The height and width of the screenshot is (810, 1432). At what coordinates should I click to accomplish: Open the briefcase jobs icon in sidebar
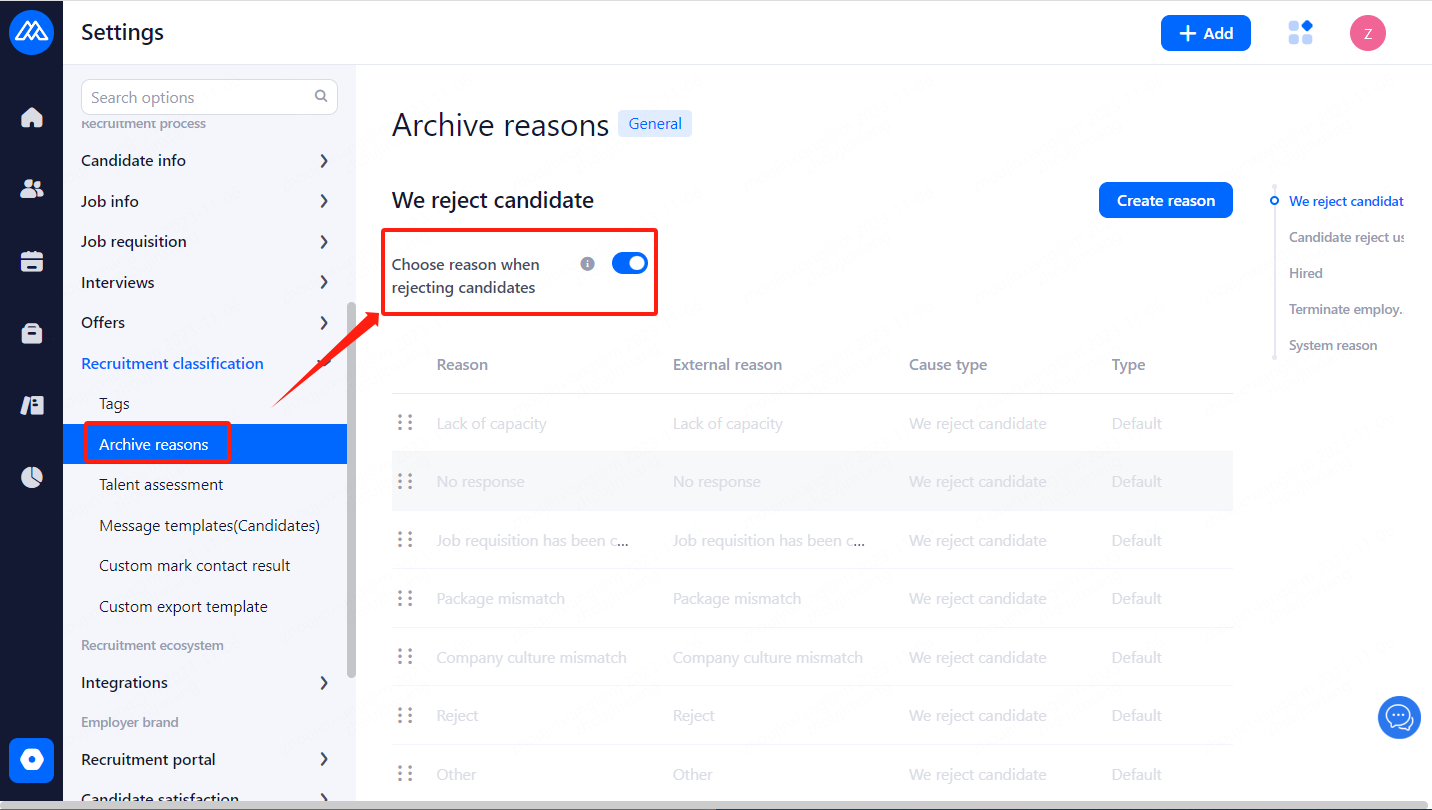tap(32, 333)
